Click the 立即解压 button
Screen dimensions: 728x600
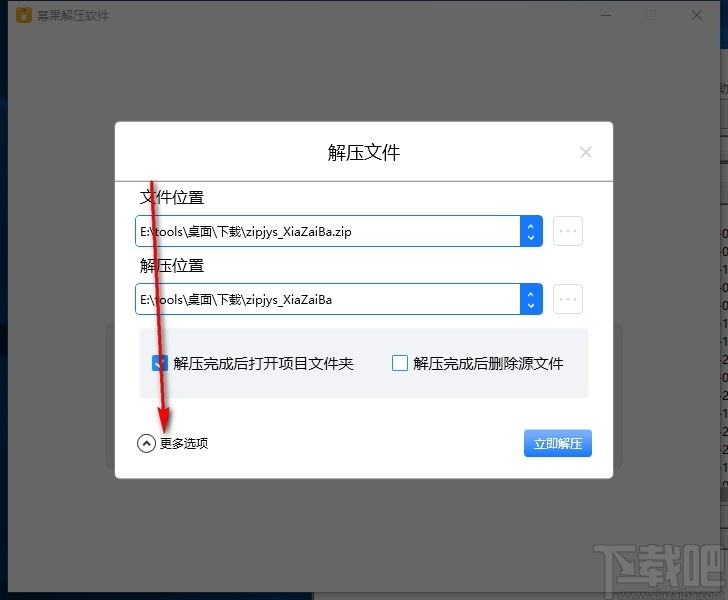(x=558, y=443)
